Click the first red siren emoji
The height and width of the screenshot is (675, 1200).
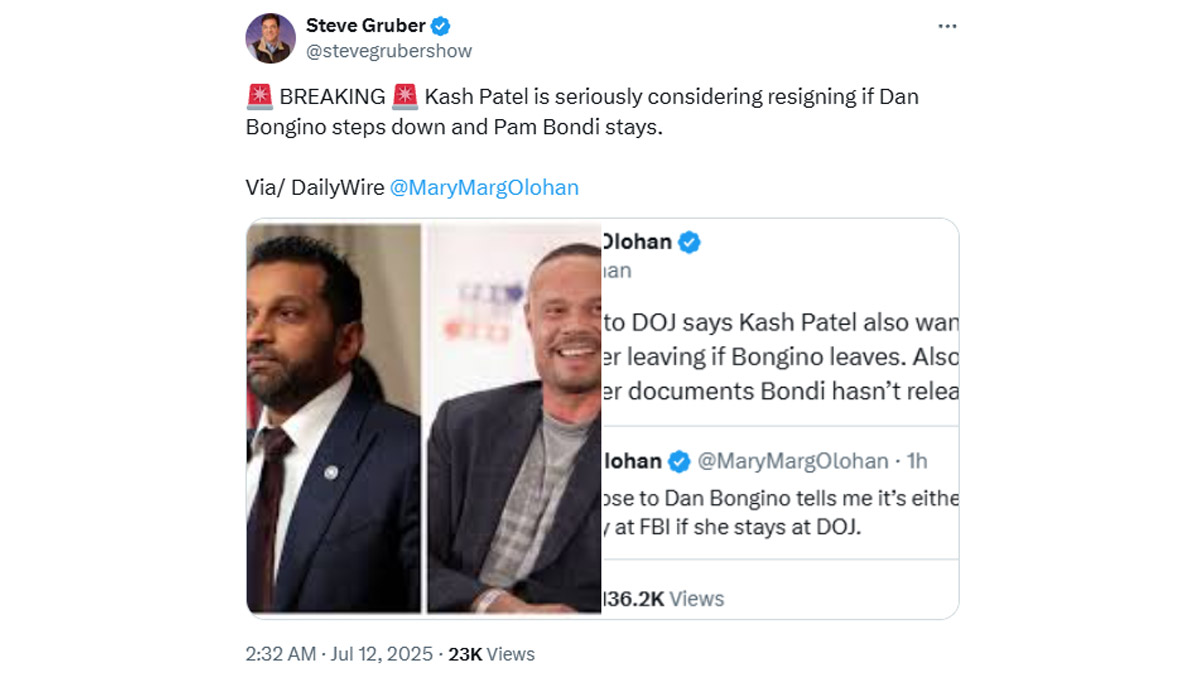click(259, 97)
